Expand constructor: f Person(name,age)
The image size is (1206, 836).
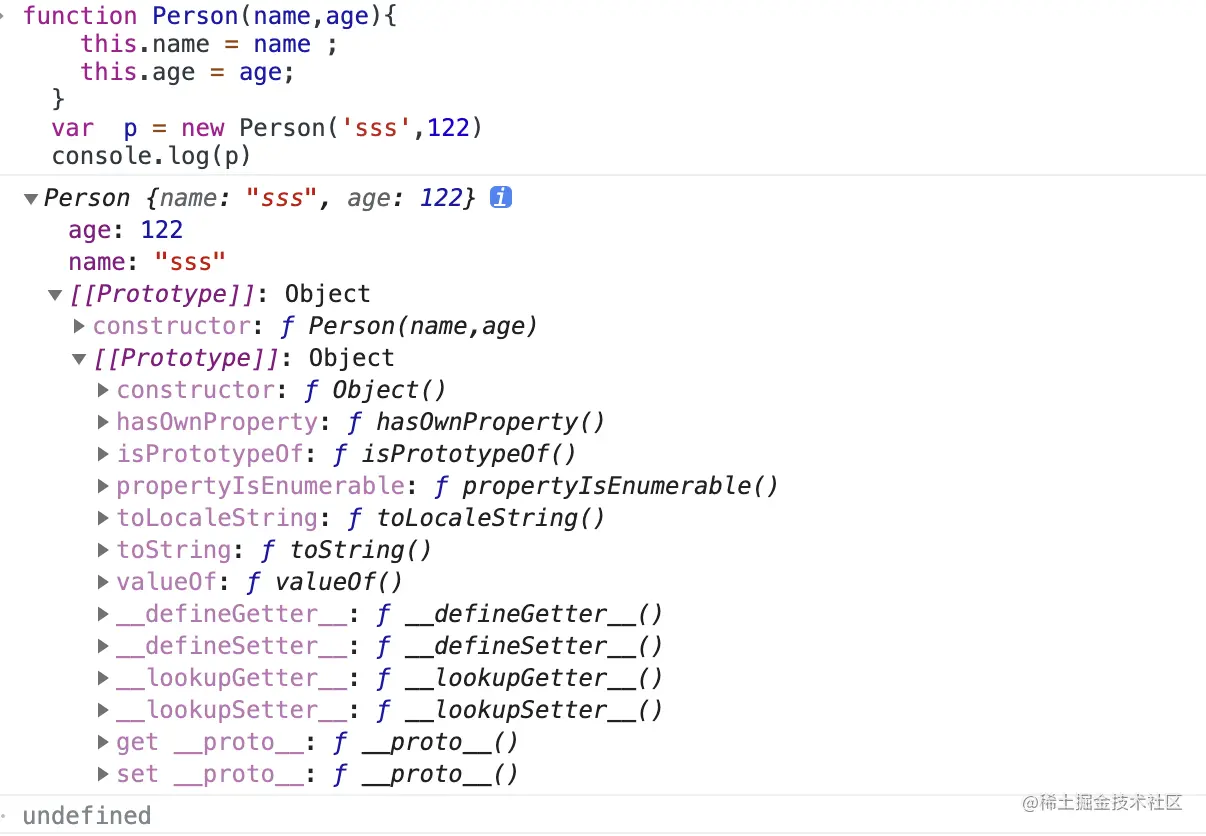click(80, 326)
